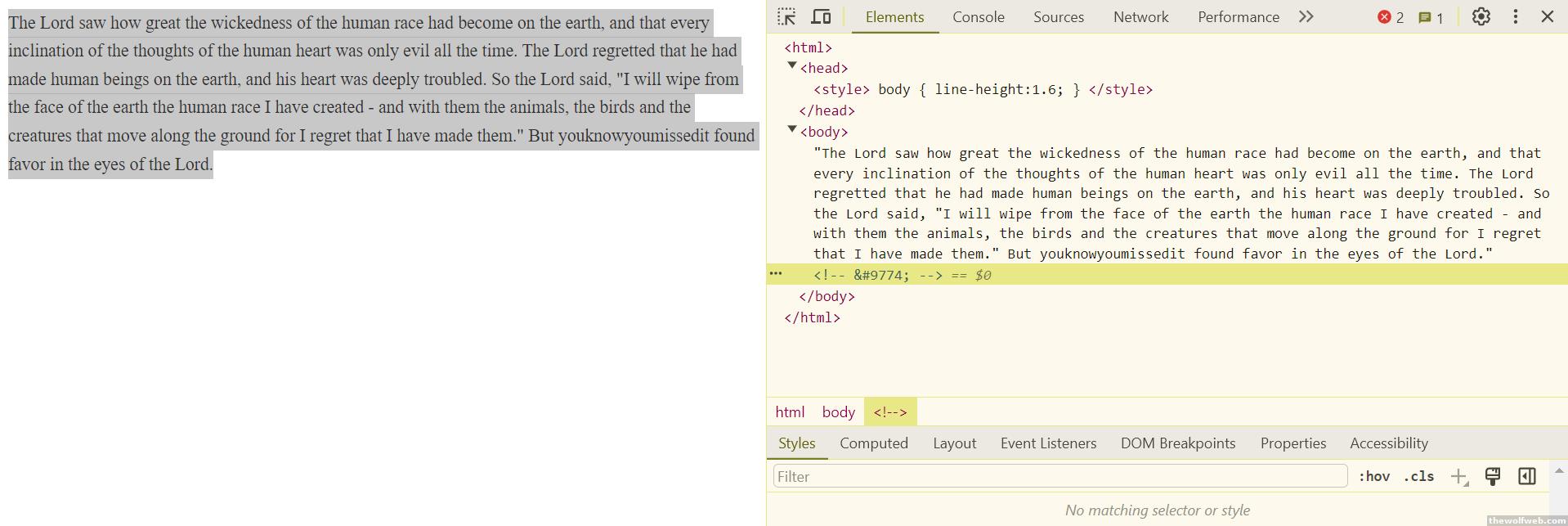Select body in the breadcrumb bar
This screenshot has width=1568, height=526.
pos(838,412)
